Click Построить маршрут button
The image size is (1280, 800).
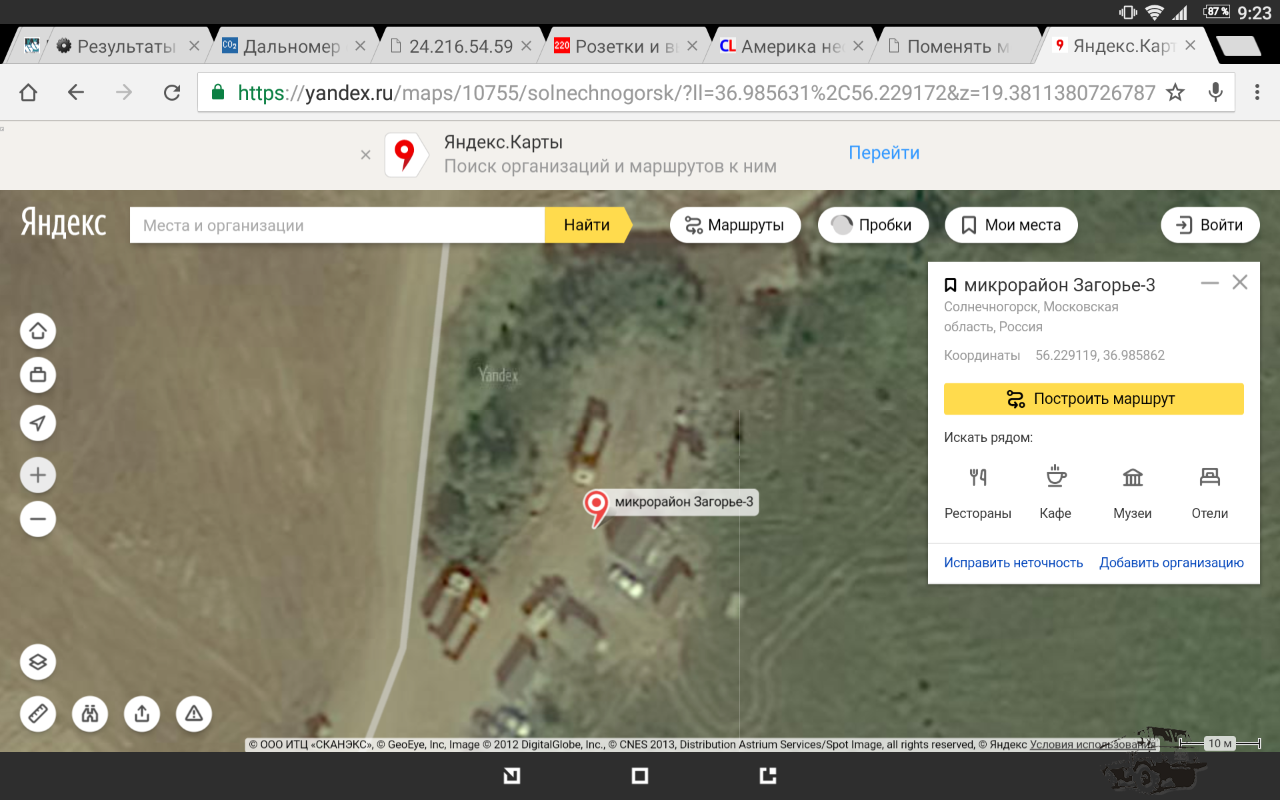click(x=1094, y=399)
